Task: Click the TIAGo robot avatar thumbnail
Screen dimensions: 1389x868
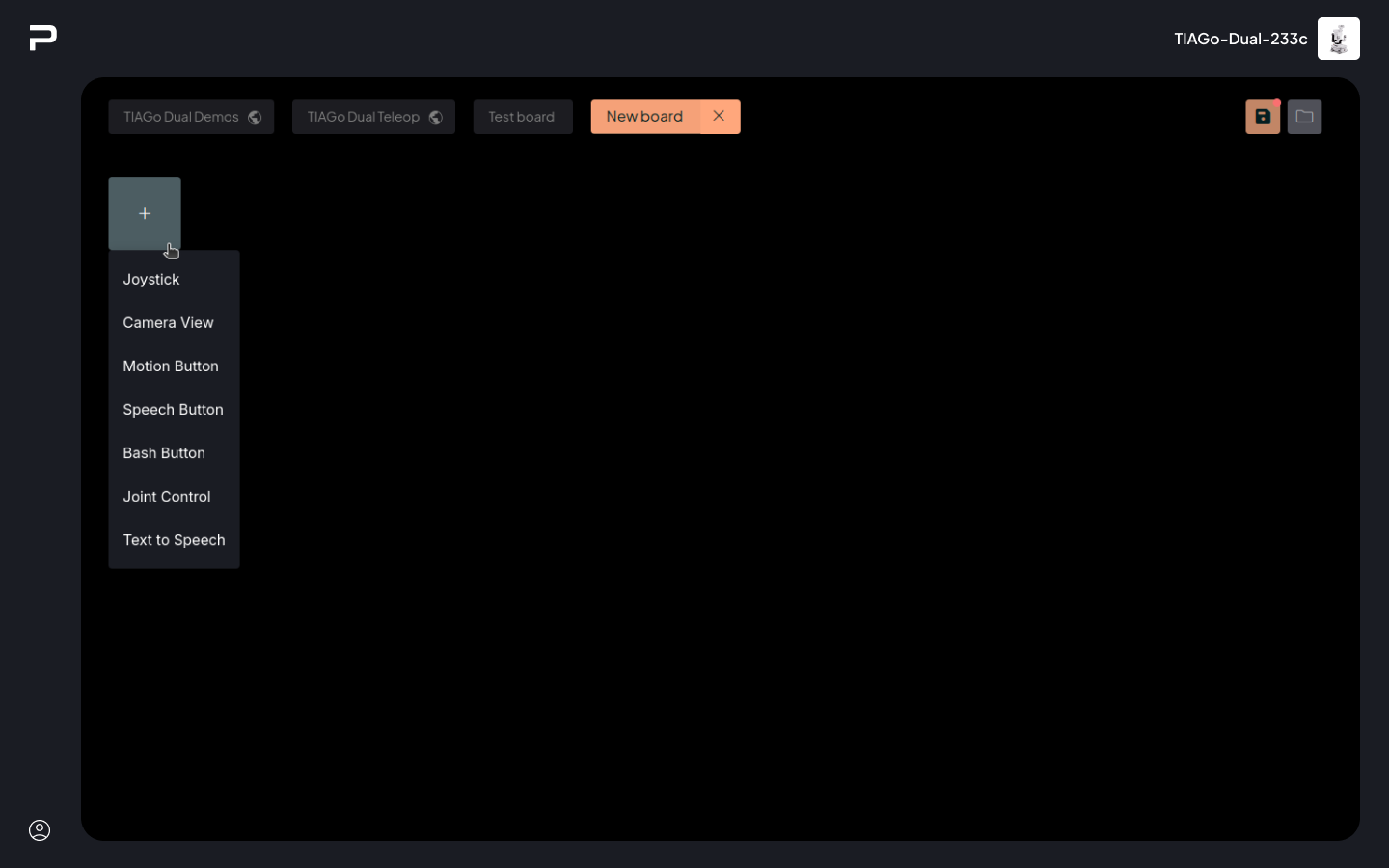Action: [x=1338, y=39]
